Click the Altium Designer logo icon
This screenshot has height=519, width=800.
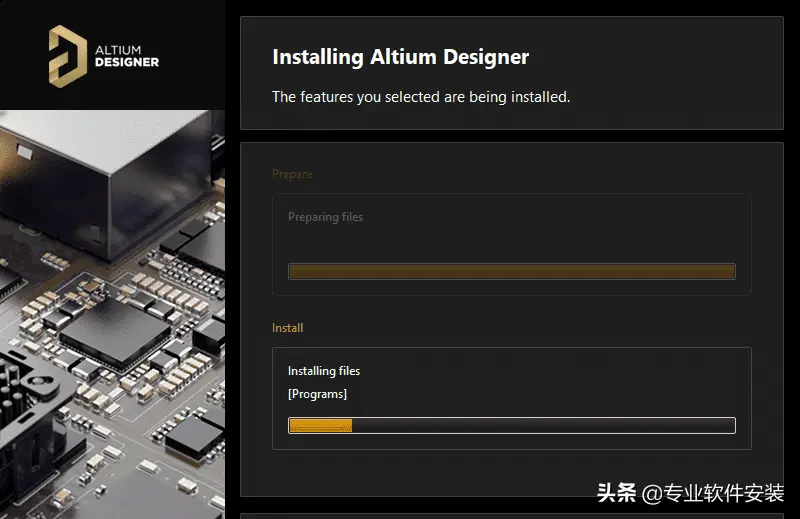(67, 56)
